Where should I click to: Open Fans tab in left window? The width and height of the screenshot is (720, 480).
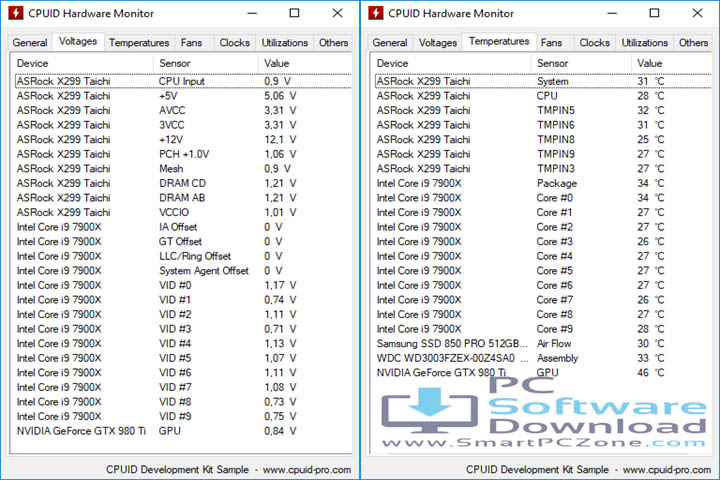(x=191, y=43)
